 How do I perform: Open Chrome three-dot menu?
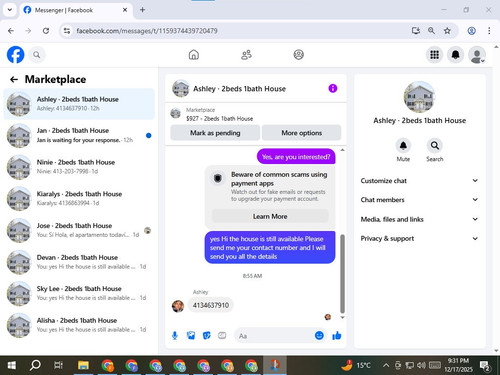pos(489,31)
